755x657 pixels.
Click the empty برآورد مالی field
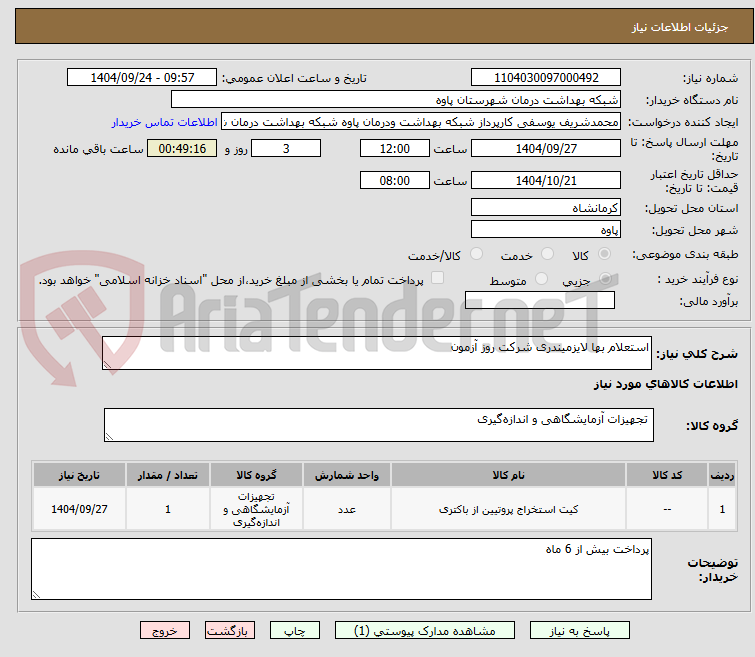540,300
